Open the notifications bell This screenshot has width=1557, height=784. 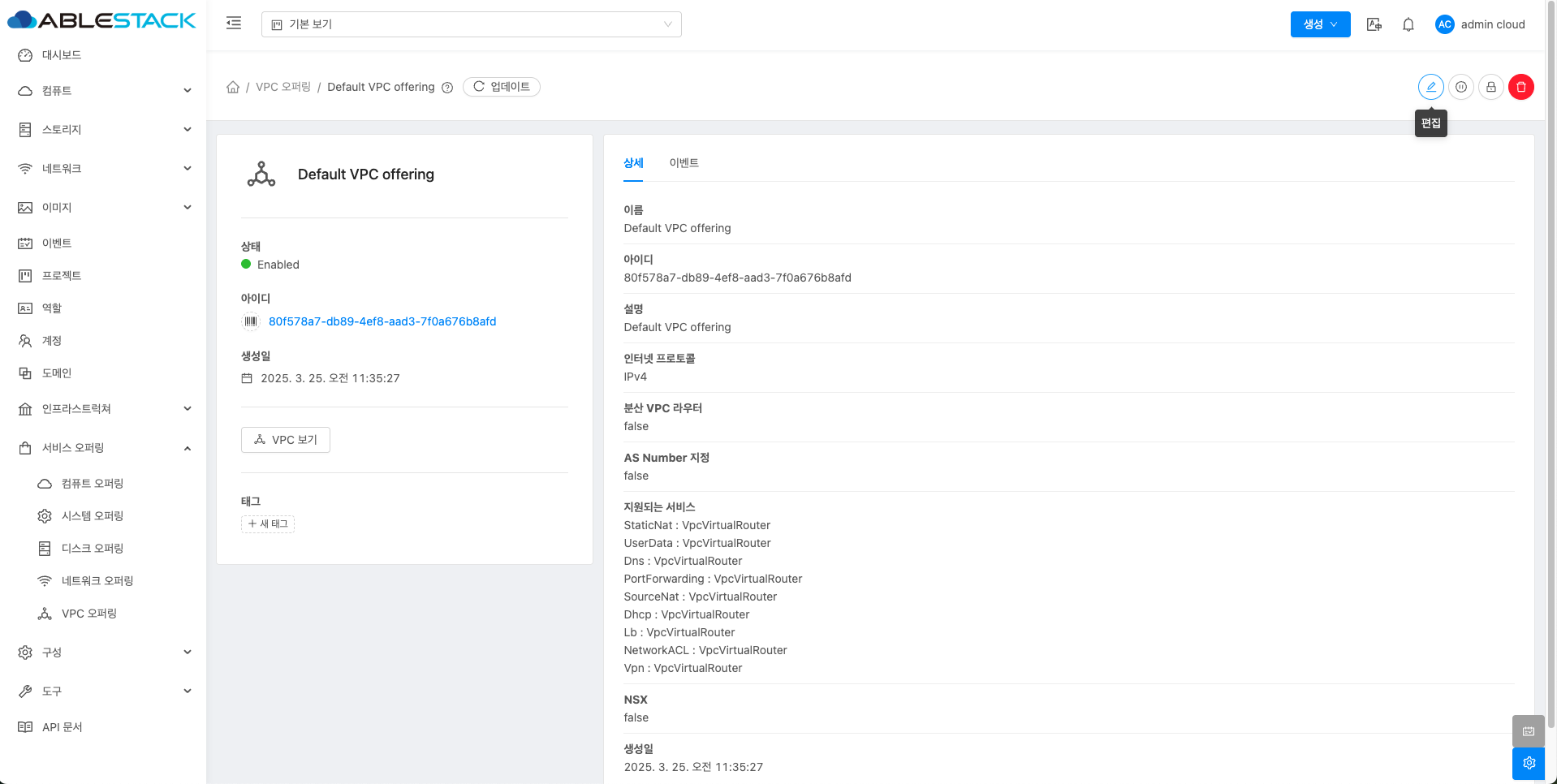click(1408, 24)
